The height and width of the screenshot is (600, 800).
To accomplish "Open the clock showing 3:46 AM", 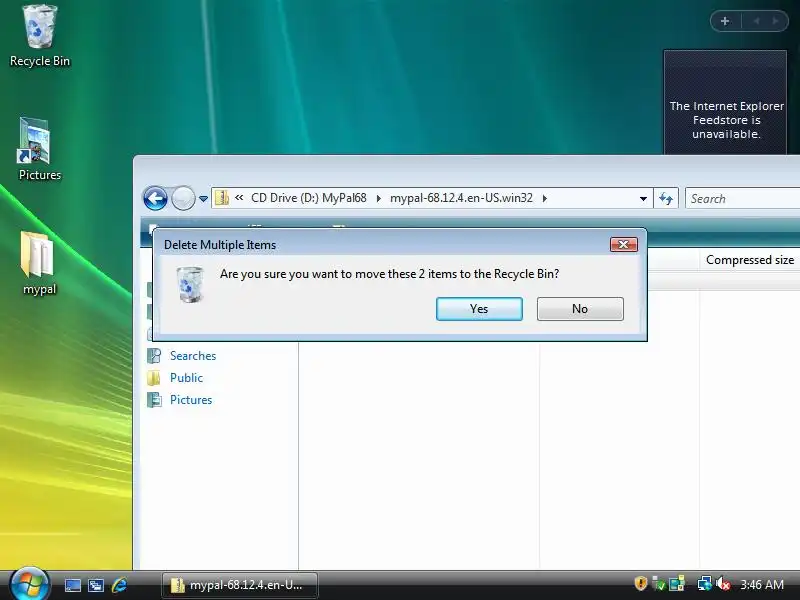I will (x=762, y=585).
